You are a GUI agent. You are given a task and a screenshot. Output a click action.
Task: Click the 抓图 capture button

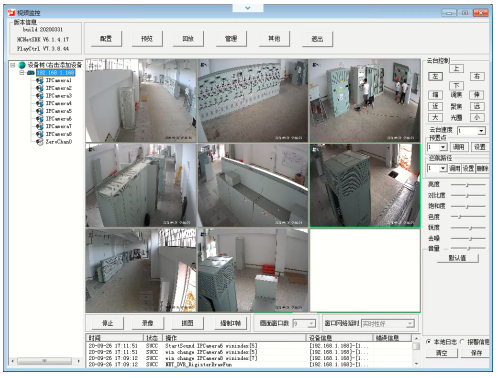pyautogui.click(x=187, y=323)
